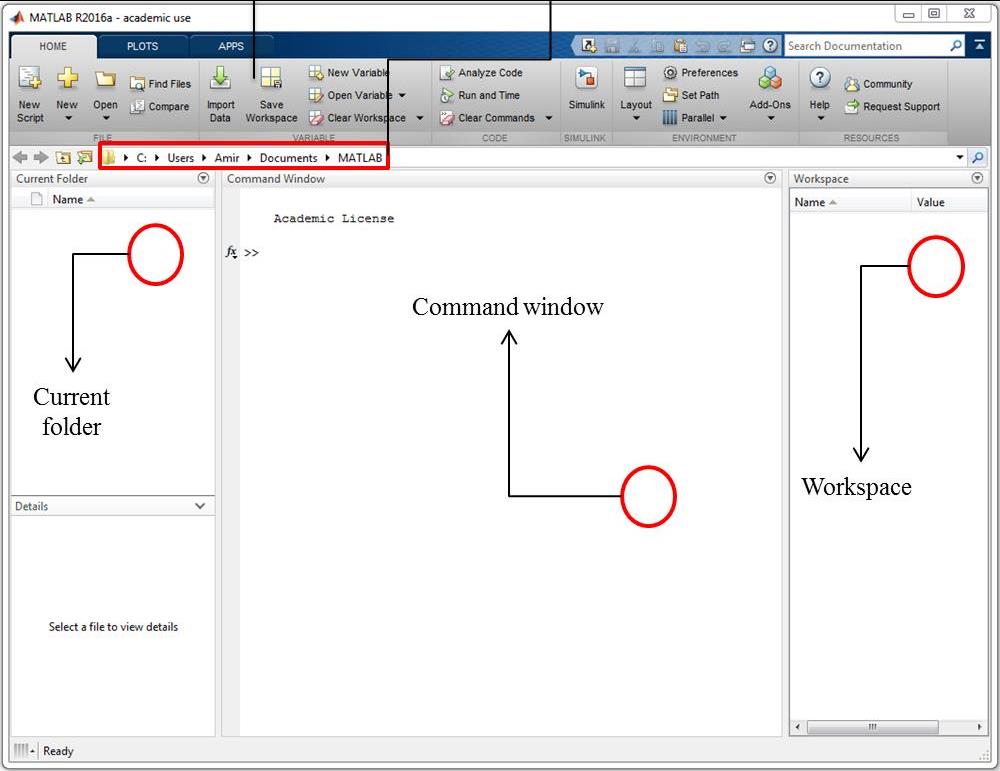
Task: Expand the New dropdown arrow
Action: tap(68, 119)
